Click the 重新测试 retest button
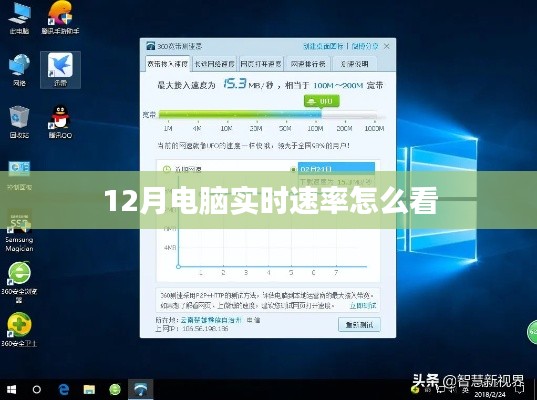This screenshot has width=537, height=400. pos(359,325)
